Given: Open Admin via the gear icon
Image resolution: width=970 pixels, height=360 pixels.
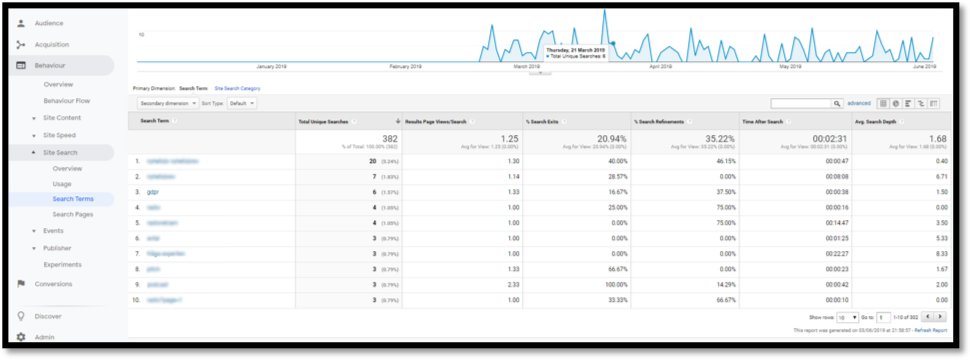Looking at the screenshot, I should pyautogui.click(x=21, y=337).
